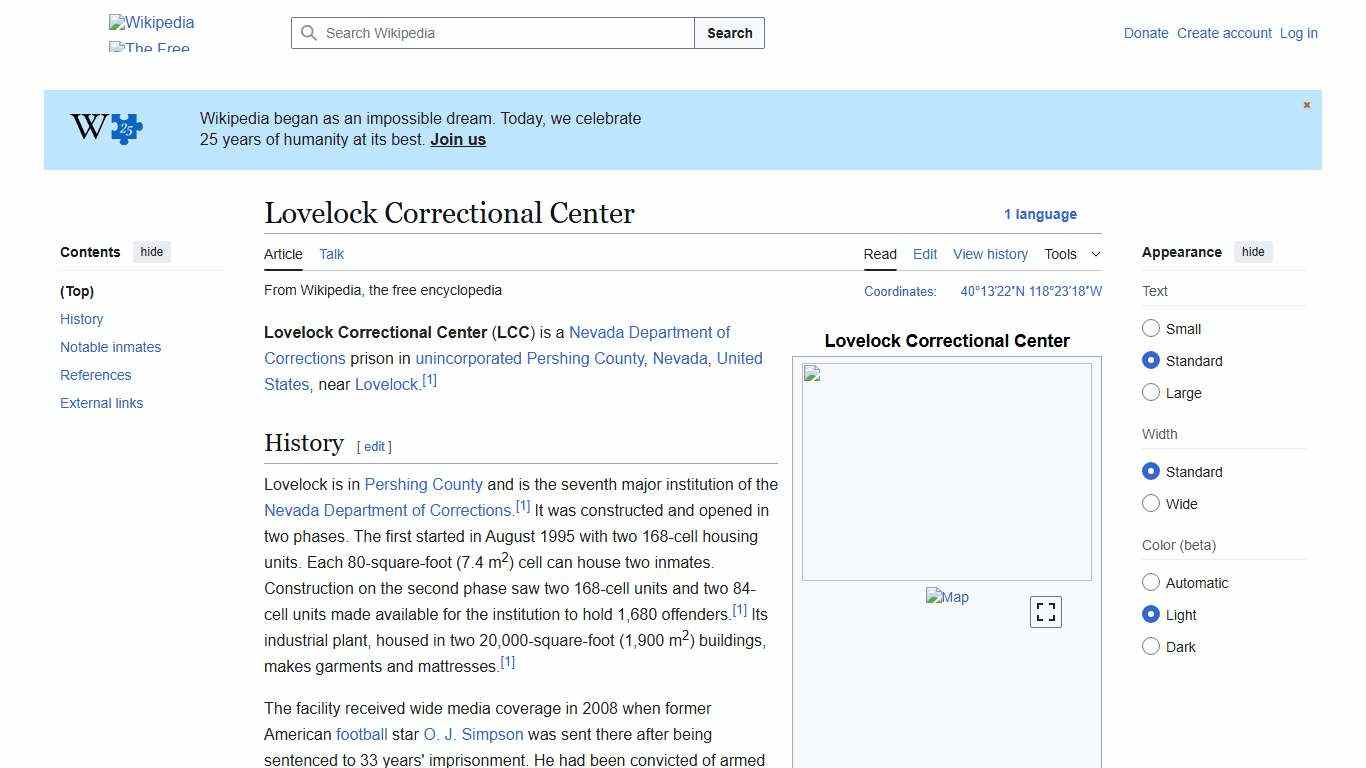This screenshot has width=1366, height=768.
Task: Open the View history tab
Action: click(990, 254)
